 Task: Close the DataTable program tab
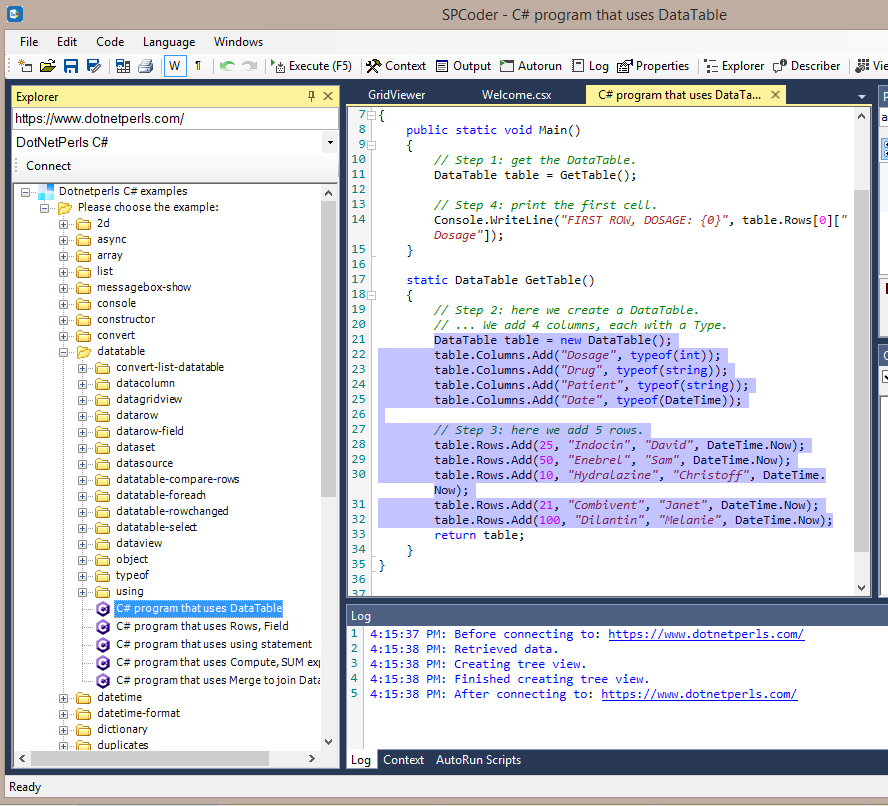point(775,95)
